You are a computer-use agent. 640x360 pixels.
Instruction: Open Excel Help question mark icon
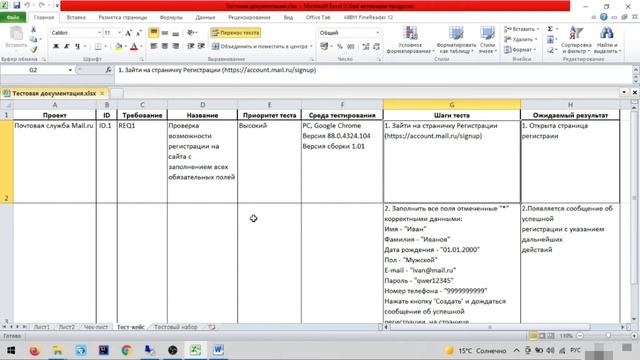[x=604, y=17]
